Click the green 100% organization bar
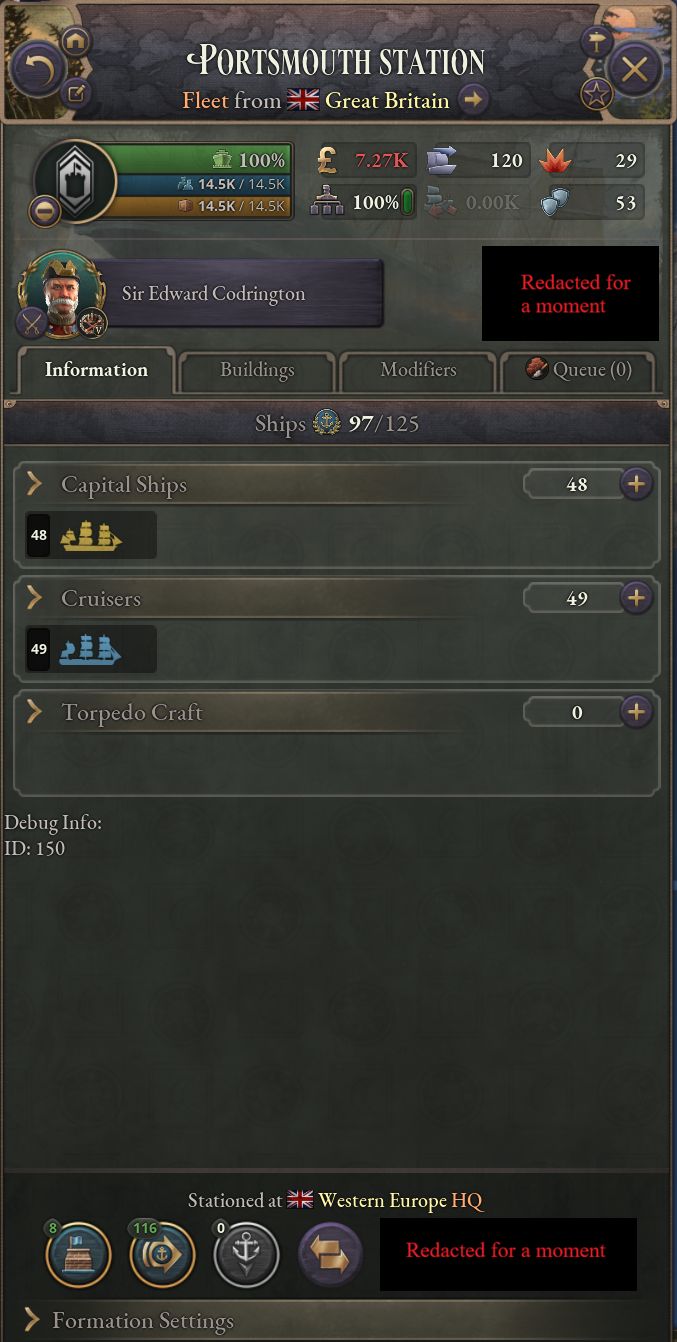The height and width of the screenshot is (1342, 677). (204, 160)
